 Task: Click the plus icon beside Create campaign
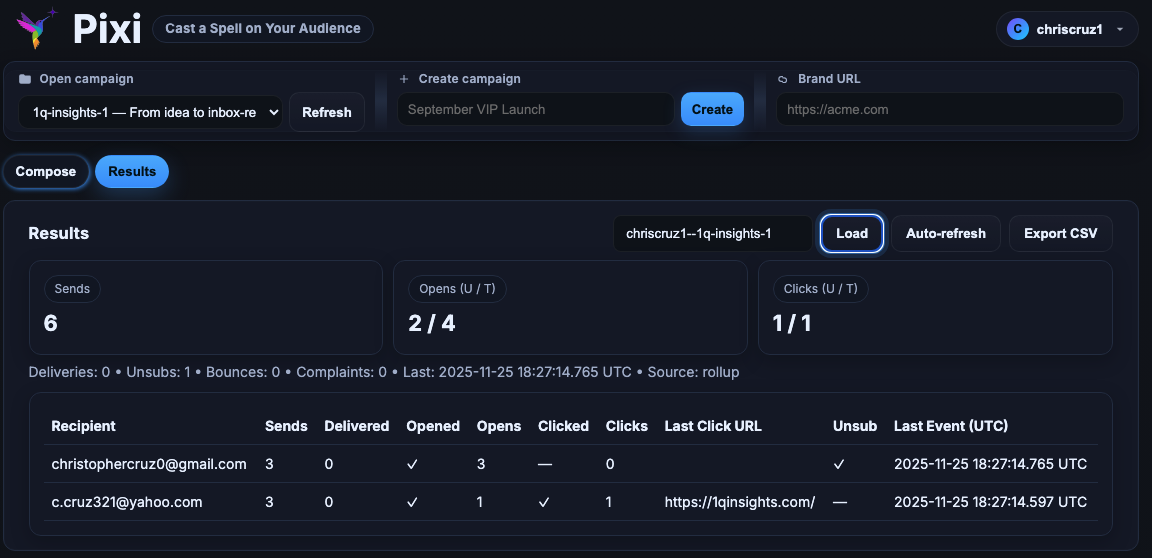[404, 79]
